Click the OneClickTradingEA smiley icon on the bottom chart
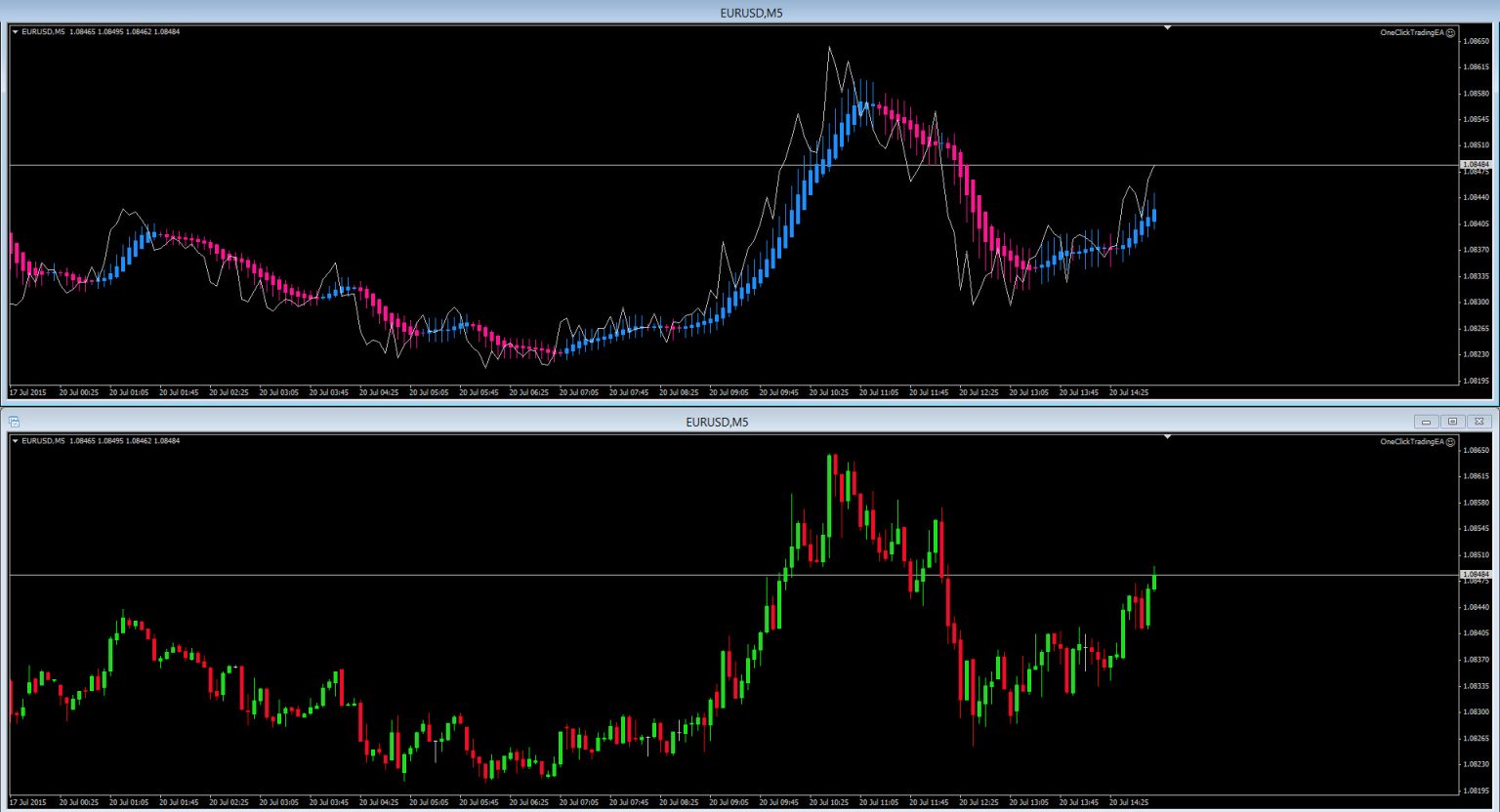This screenshot has height=812, width=1500. click(1451, 441)
